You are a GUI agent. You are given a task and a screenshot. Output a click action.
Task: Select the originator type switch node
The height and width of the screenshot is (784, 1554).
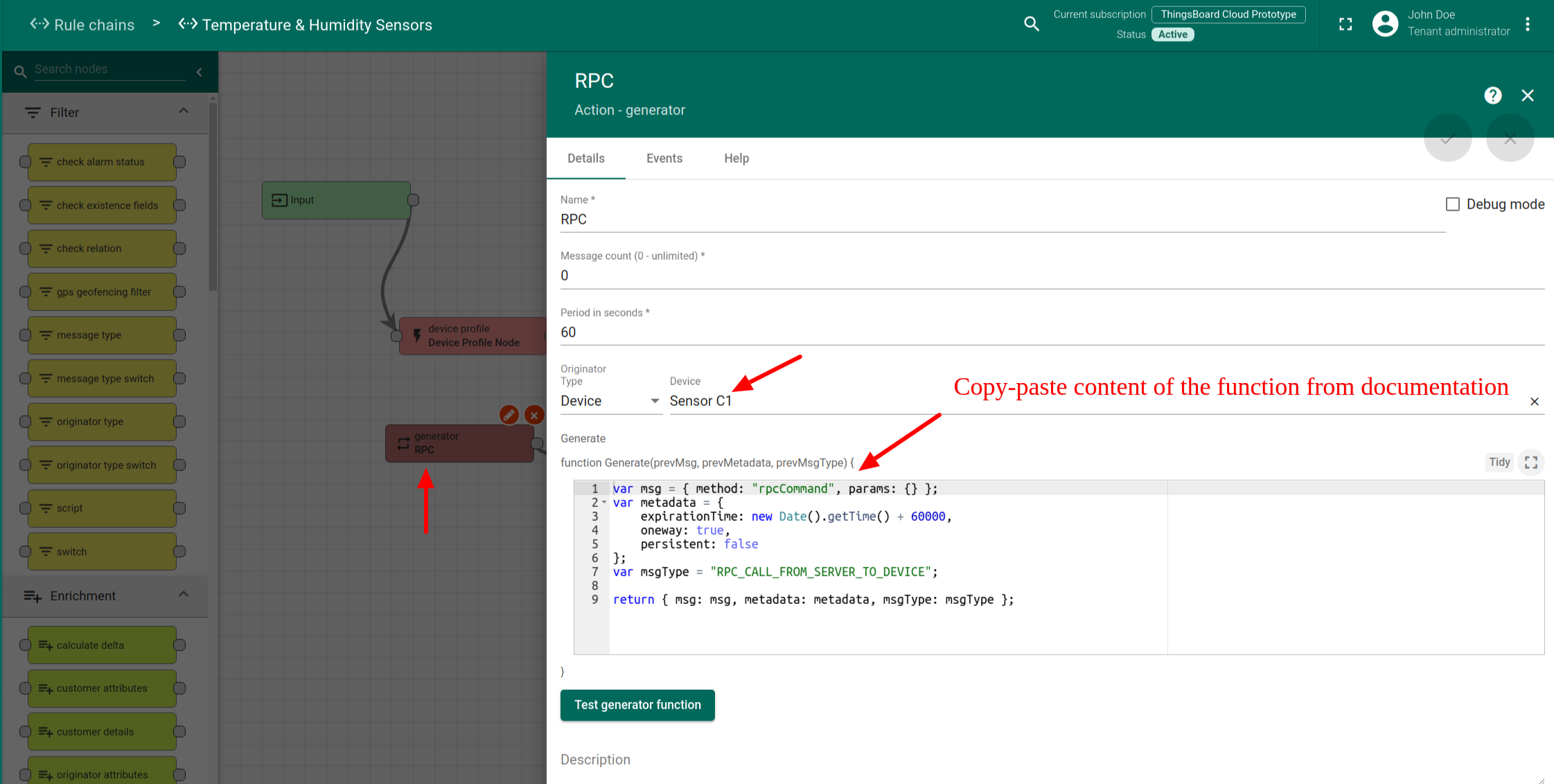pyautogui.click(x=102, y=465)
